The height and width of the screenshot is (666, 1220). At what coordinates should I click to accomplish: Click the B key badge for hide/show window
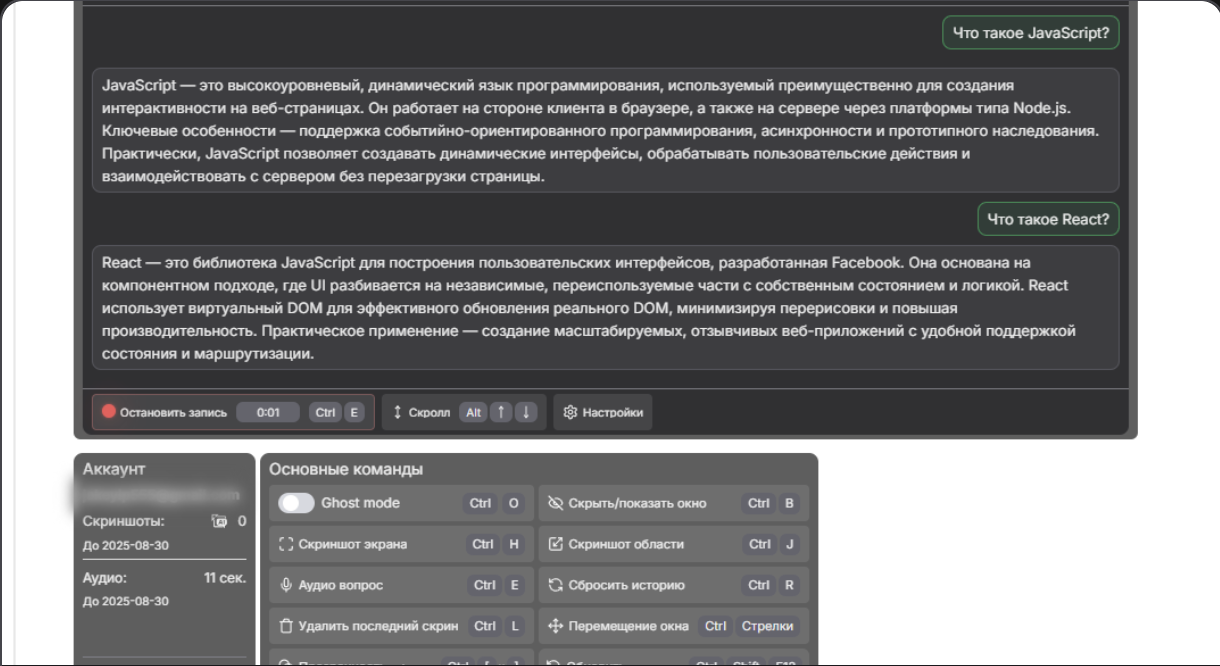tap(789, 503)
